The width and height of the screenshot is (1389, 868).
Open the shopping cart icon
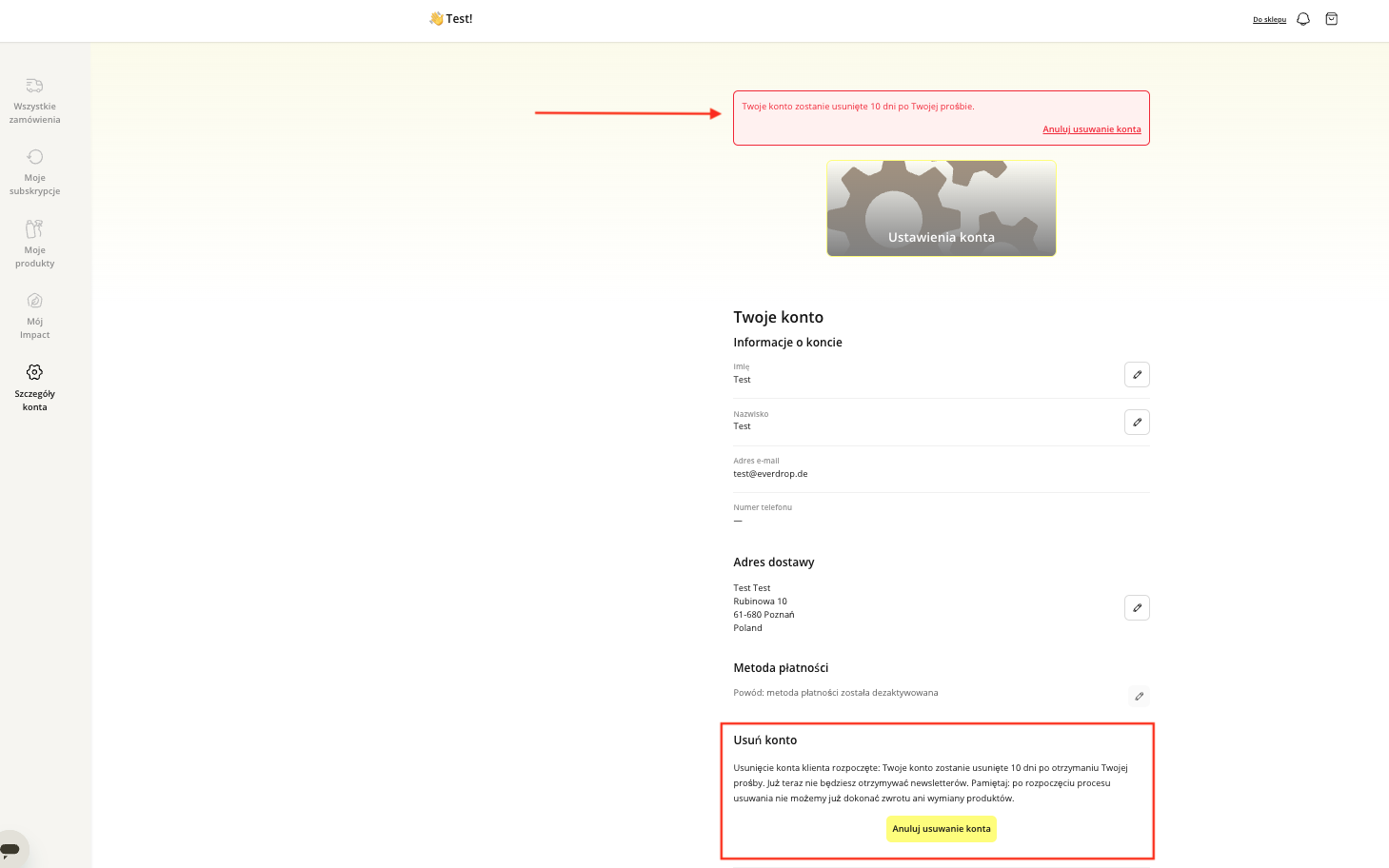tap(1332, 19)
